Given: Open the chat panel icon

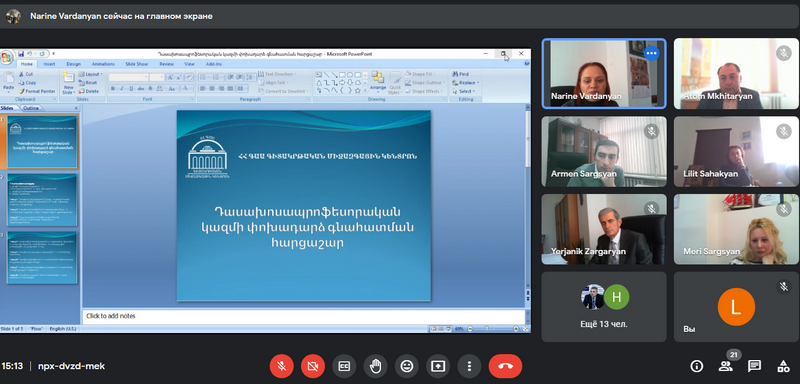Looking at the screenshot, I should 754,366.
